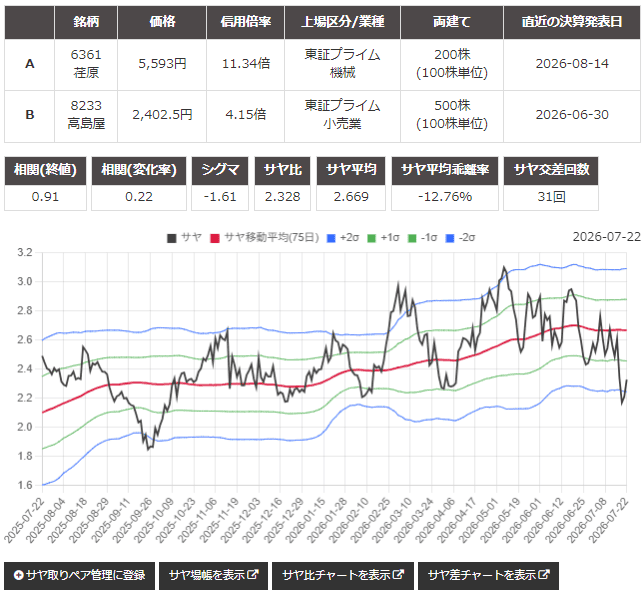
Task: Toggle the blue +2σ legend swatch
Action: tap(331, 238)
